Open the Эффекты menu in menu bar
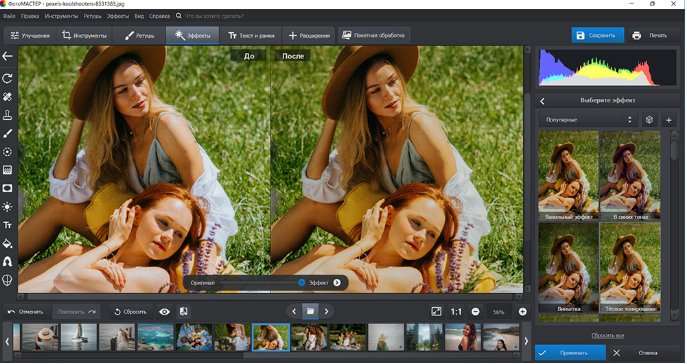Screen dimensions: 687x364 (118, 16)
